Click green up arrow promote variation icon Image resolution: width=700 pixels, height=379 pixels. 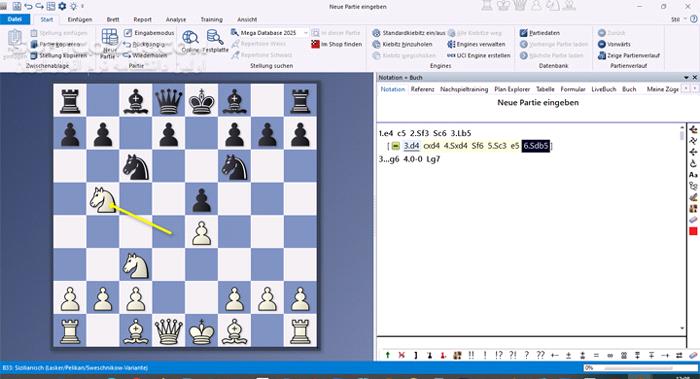point(388,355)
